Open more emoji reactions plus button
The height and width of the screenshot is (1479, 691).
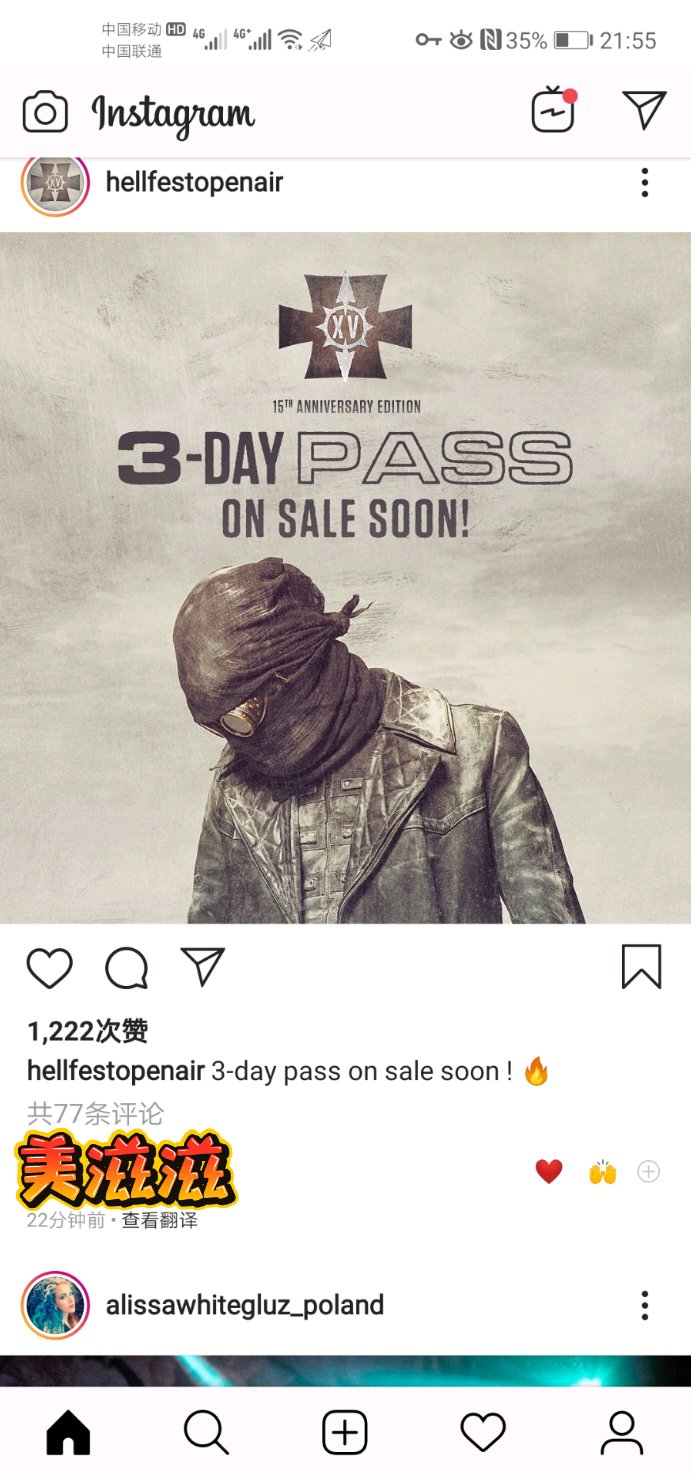pos(649,1171)
